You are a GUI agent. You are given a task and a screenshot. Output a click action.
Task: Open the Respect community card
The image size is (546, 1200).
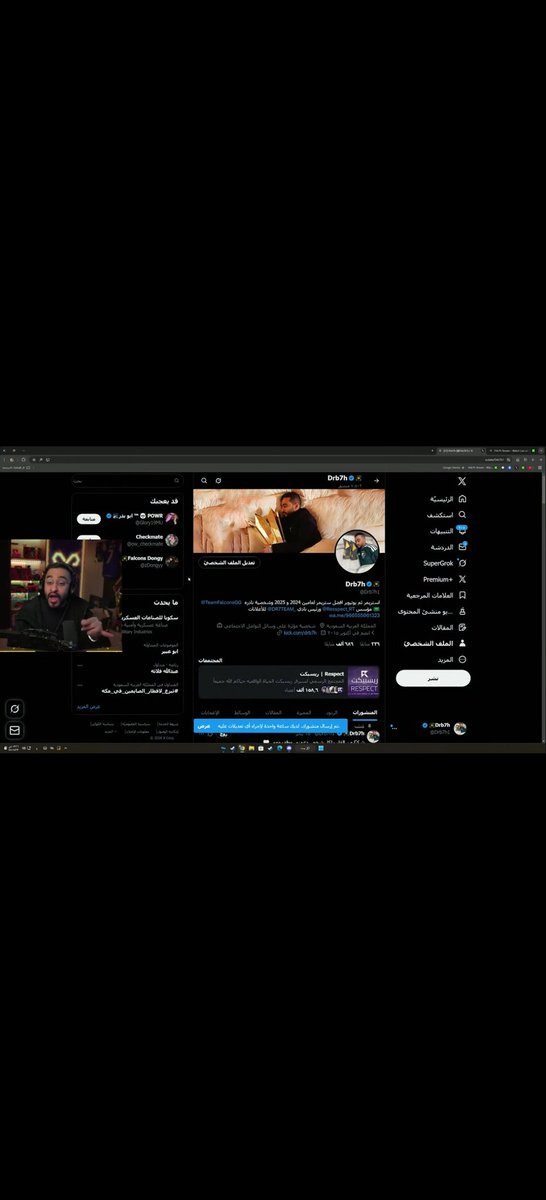click(x=289, y=682)
